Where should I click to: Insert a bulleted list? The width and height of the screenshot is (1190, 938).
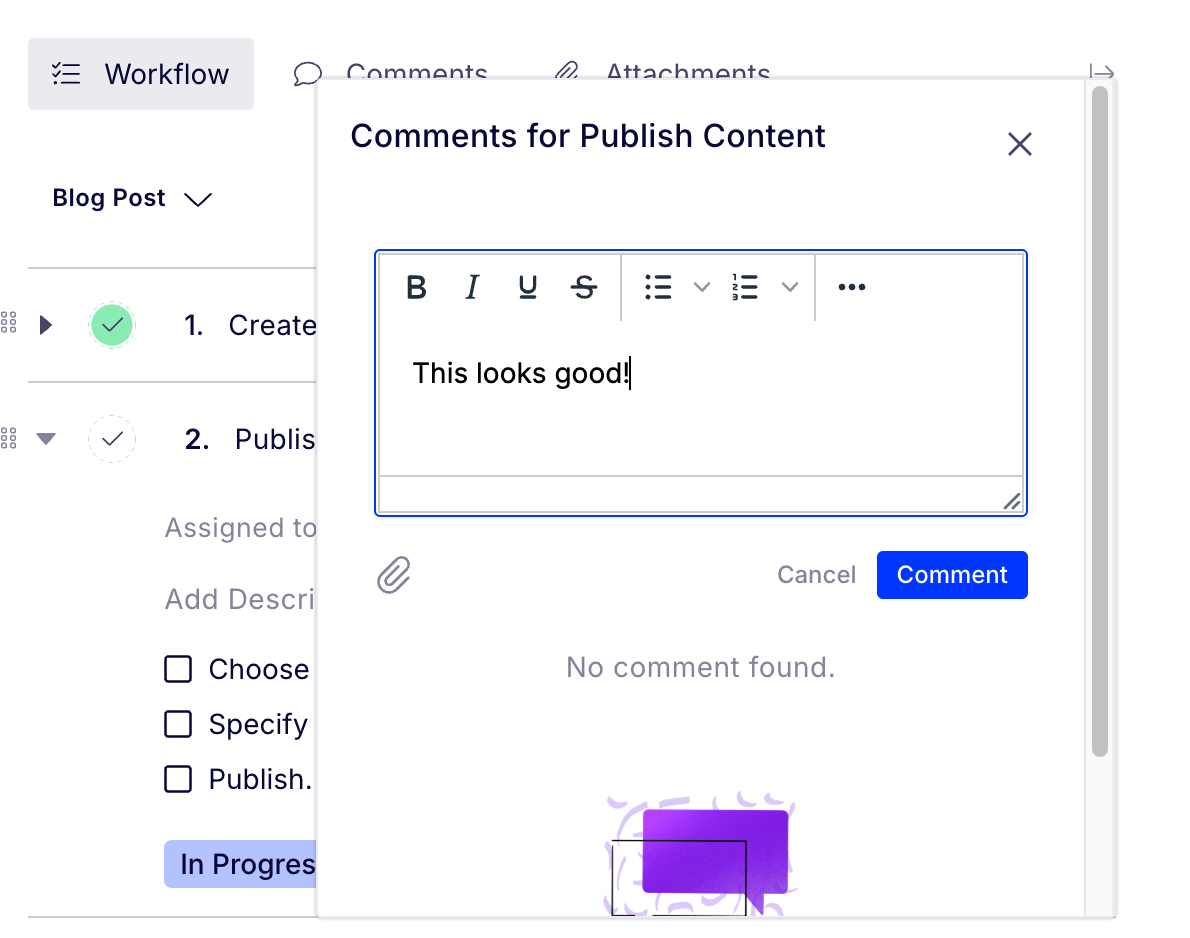(x=658, y=288)
